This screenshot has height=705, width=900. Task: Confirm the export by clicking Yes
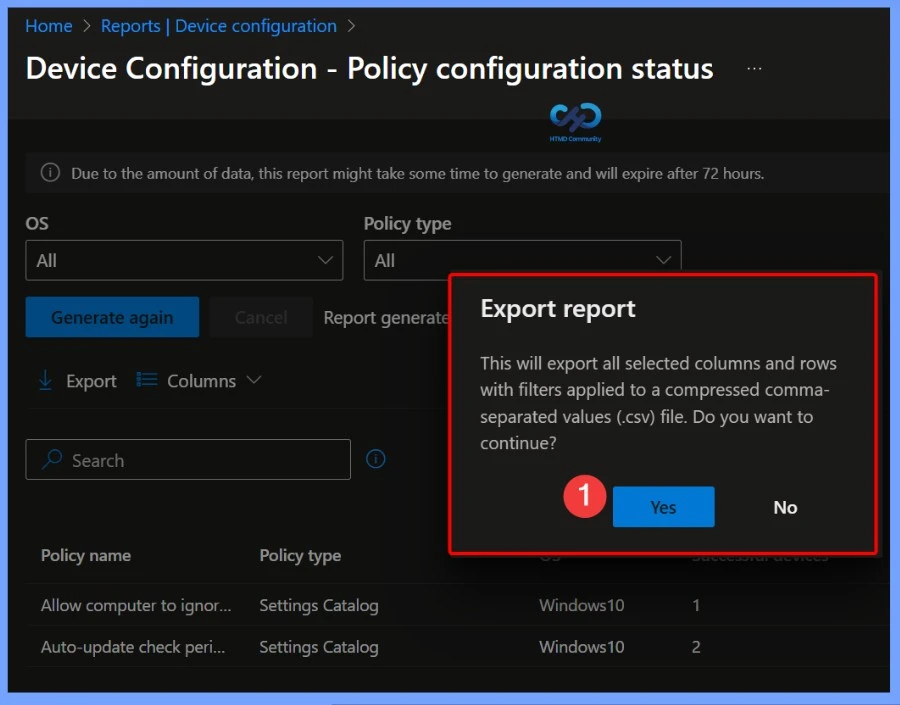click(x=663, y=507)
